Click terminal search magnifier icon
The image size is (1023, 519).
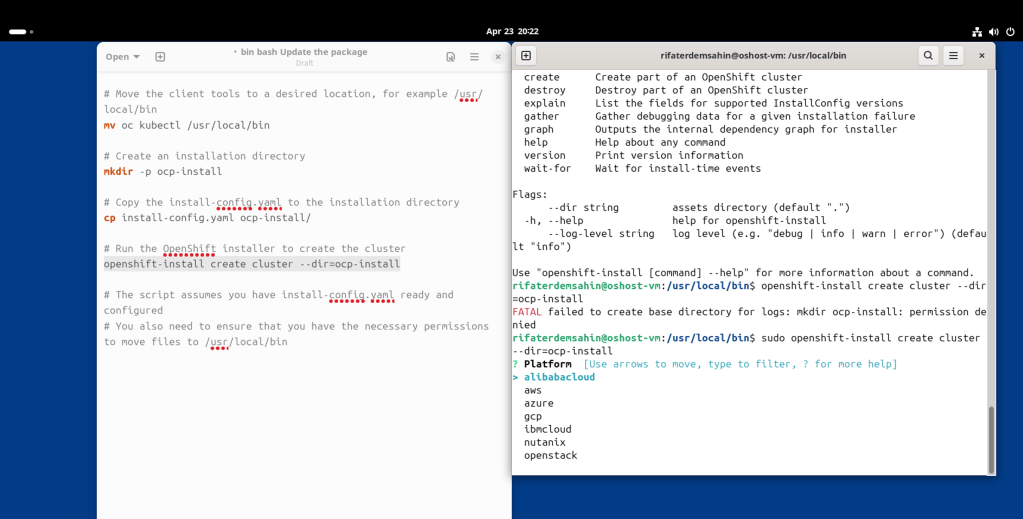coord(928,55)
